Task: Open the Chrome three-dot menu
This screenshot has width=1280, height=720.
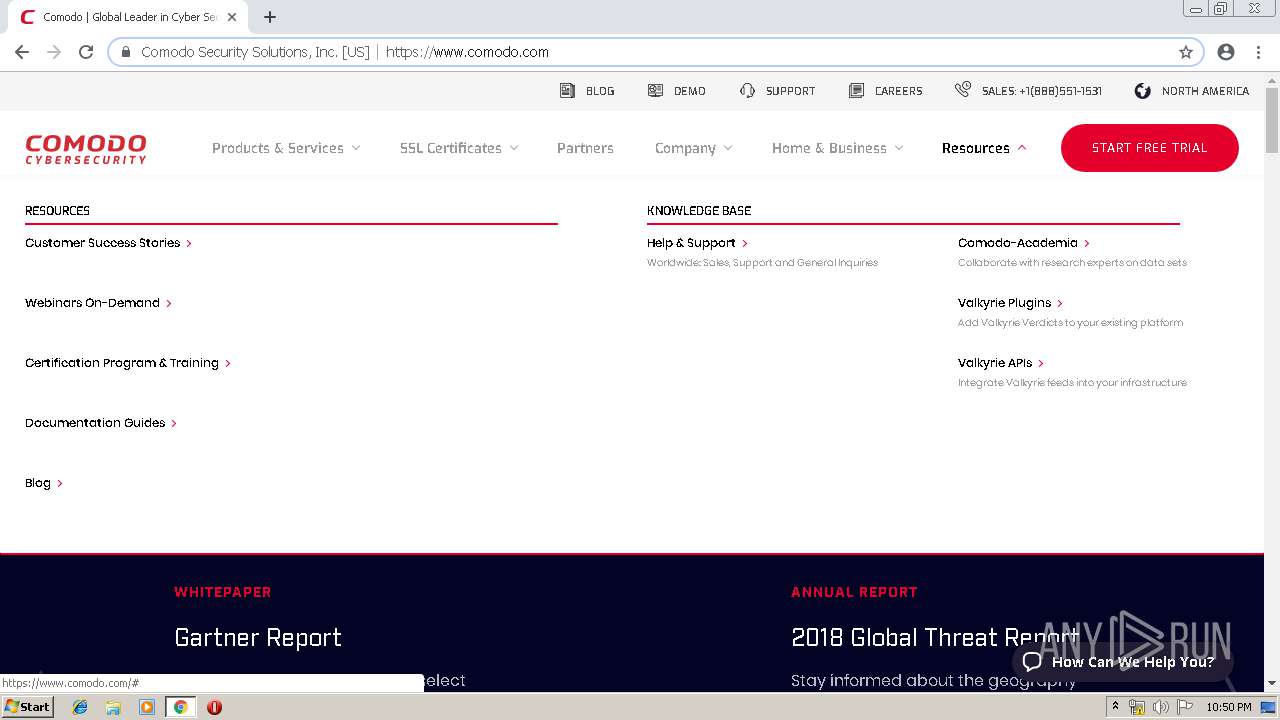Action: coord(1258,52)
